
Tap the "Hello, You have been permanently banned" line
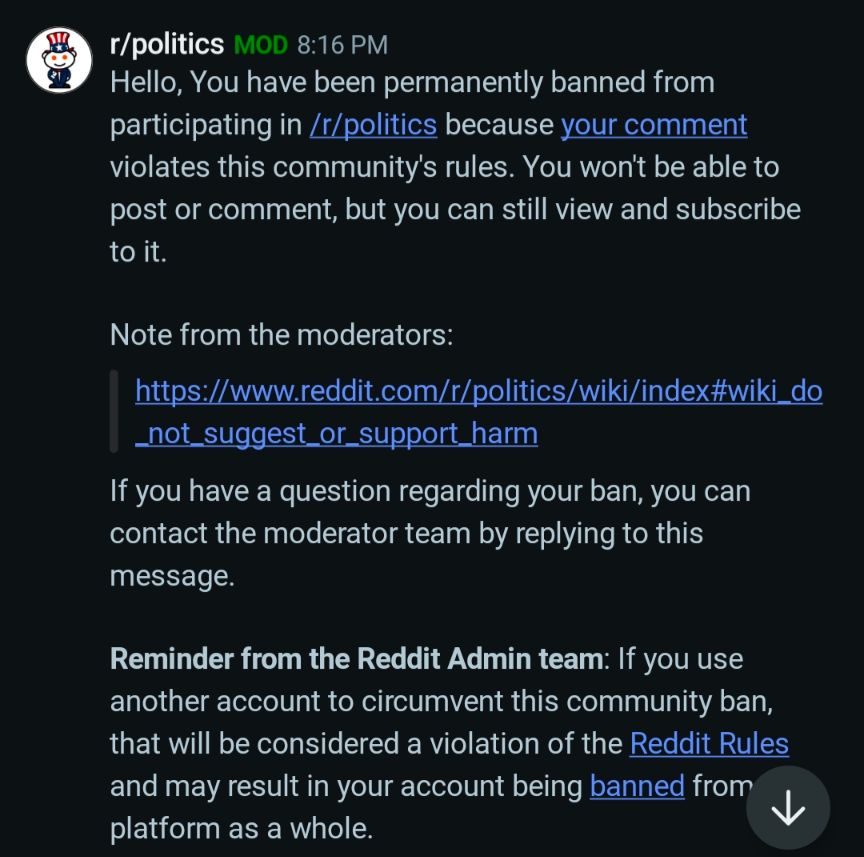(412, 82)
